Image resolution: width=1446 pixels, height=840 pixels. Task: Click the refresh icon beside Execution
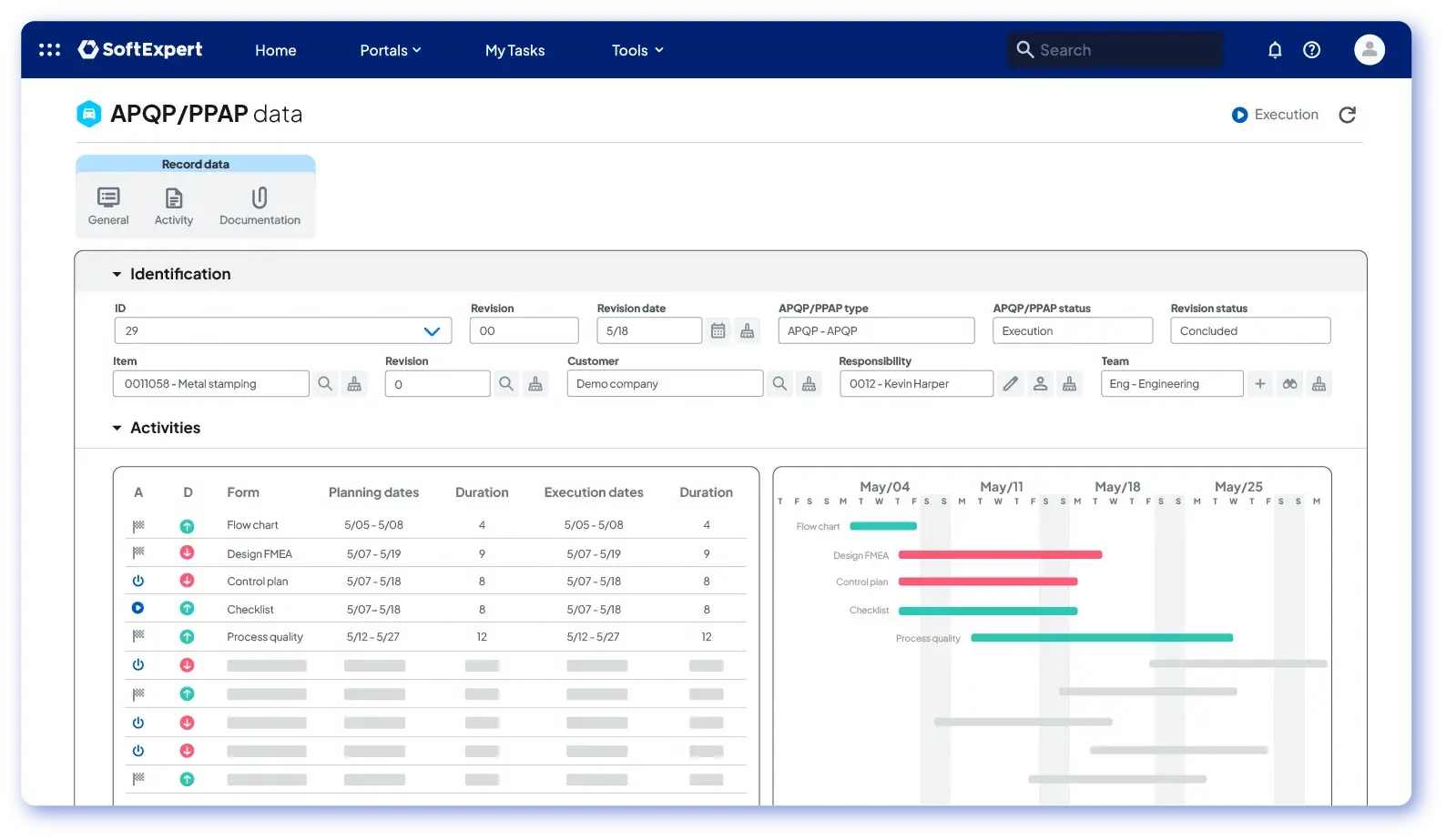[1348, 115]
